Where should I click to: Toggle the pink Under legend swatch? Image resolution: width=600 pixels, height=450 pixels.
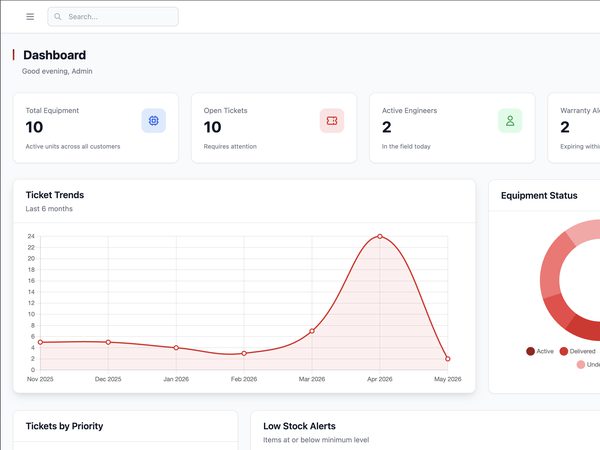581,365
